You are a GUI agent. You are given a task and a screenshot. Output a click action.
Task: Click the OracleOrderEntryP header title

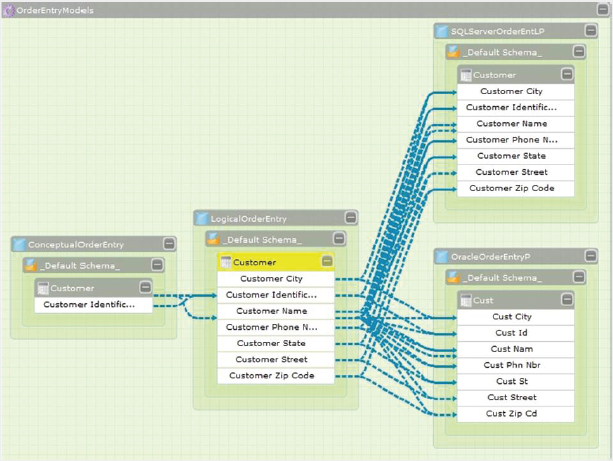(491, 257)
